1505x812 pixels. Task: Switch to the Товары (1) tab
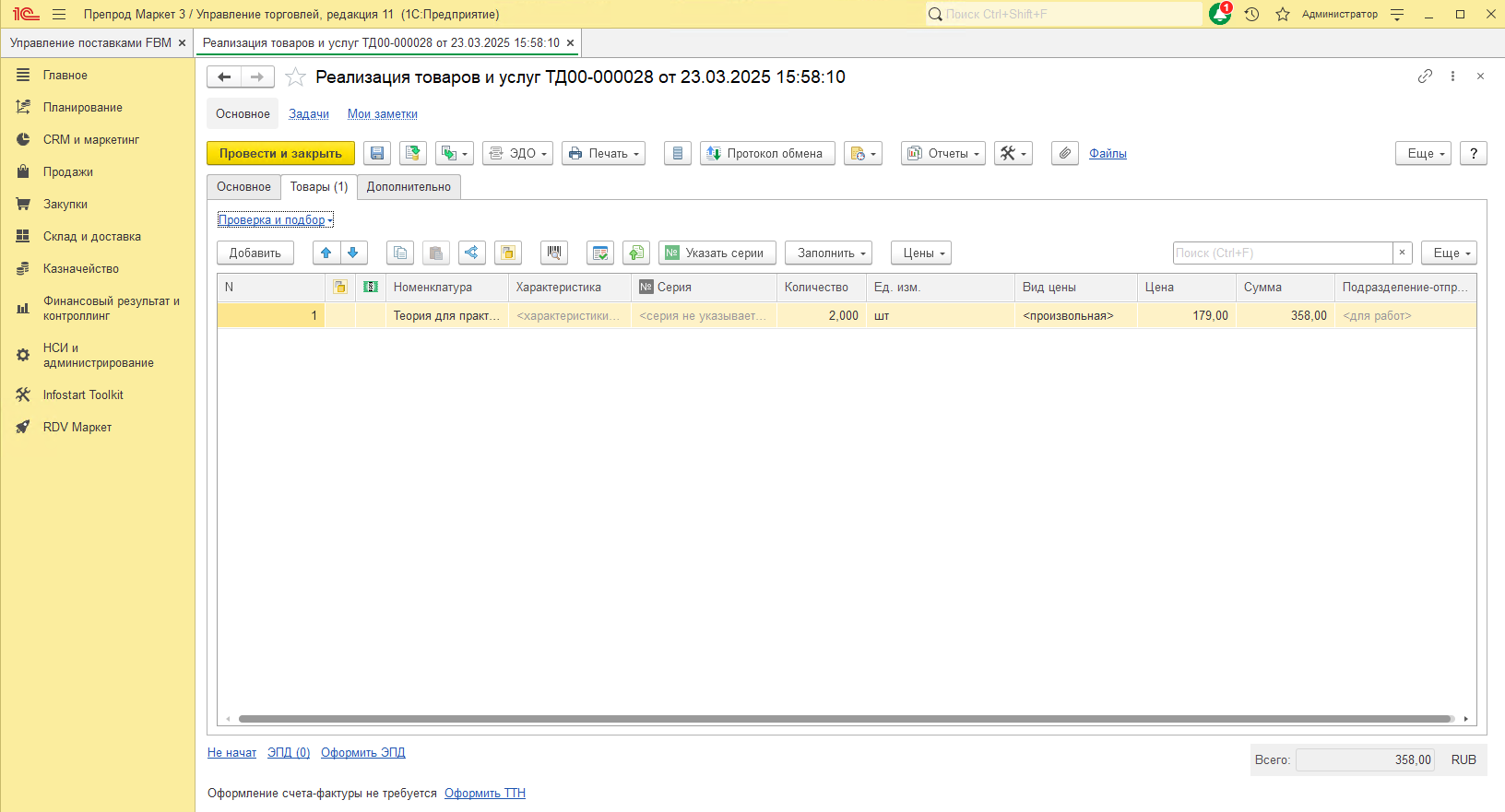click(319, 187)
